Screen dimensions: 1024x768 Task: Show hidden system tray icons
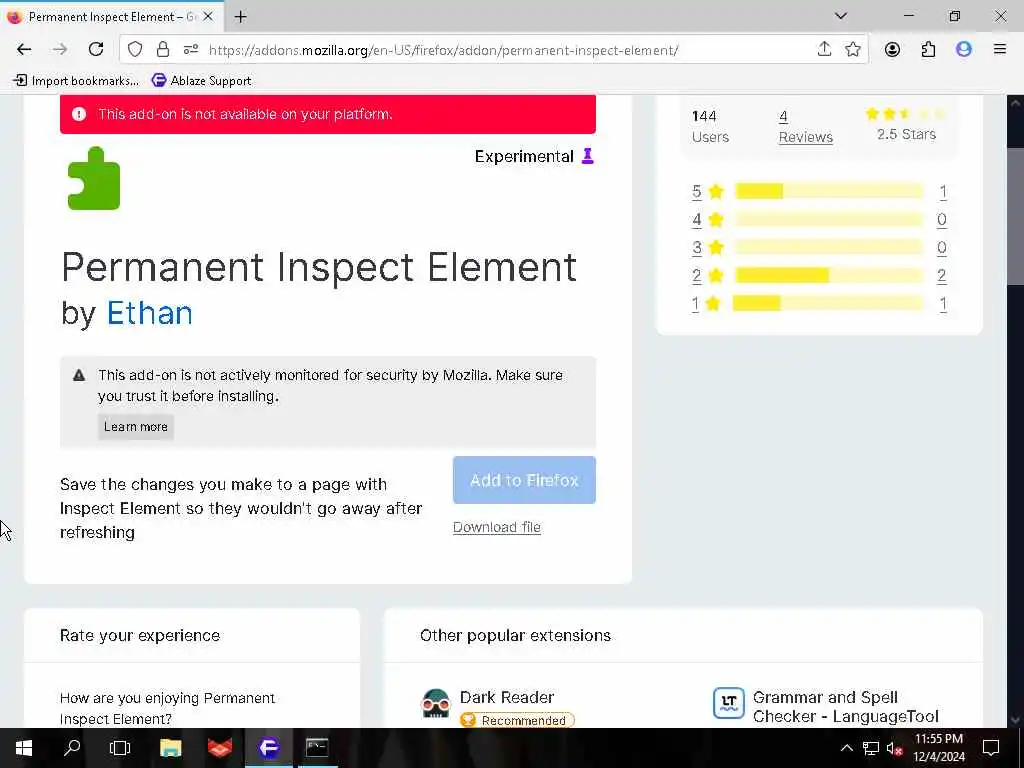point(846,748)
